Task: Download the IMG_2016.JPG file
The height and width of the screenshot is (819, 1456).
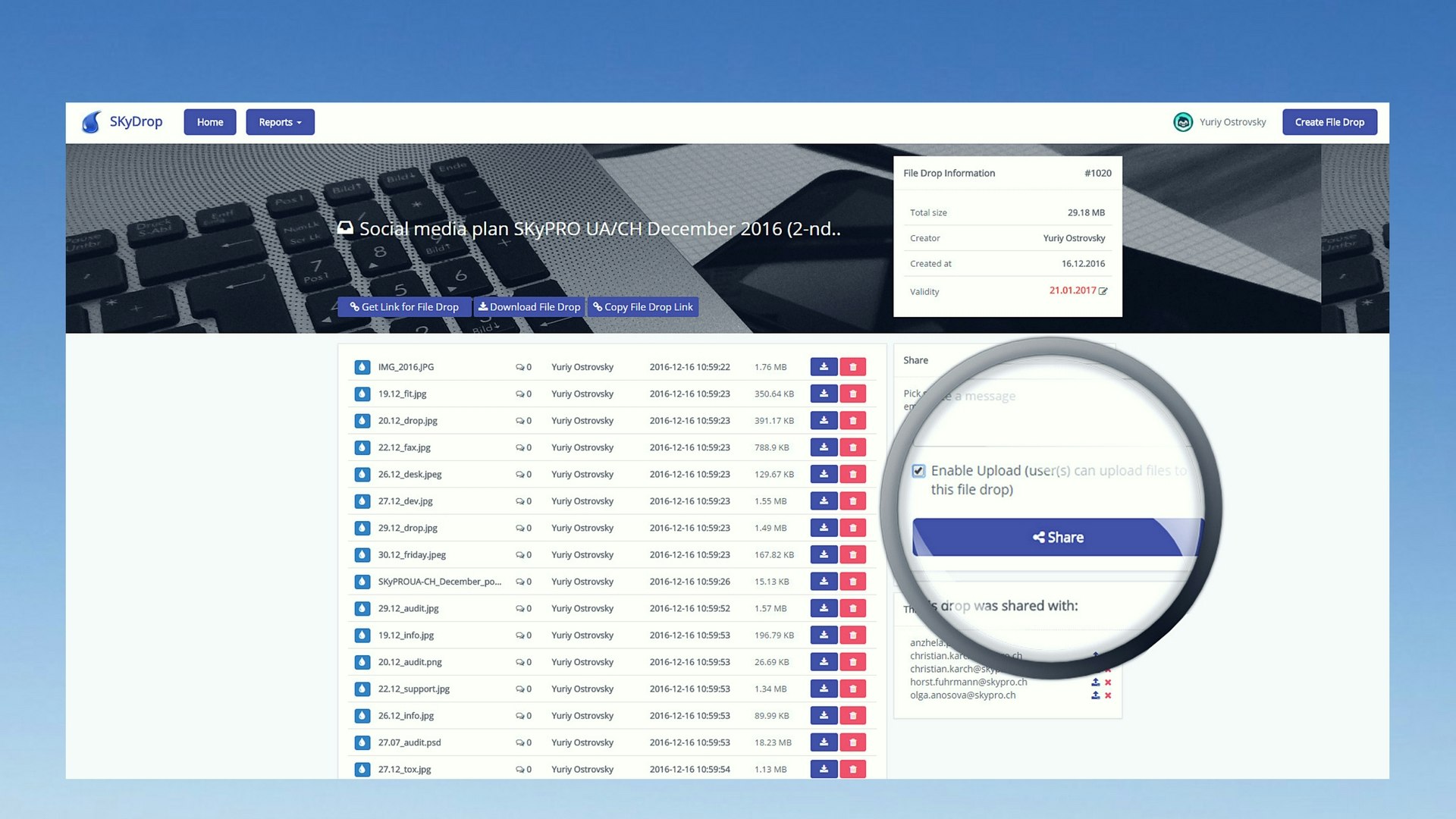Action: click(824, 367)
